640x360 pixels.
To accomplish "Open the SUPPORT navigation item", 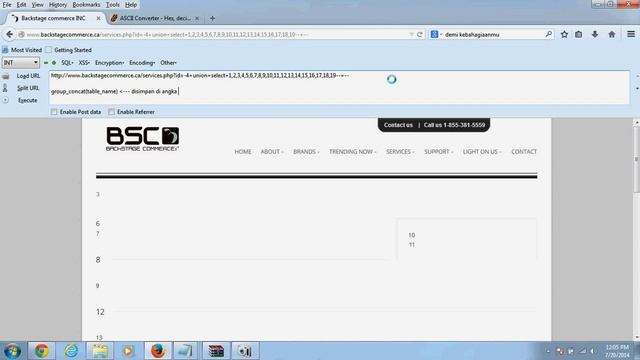I will click(438, 152).
